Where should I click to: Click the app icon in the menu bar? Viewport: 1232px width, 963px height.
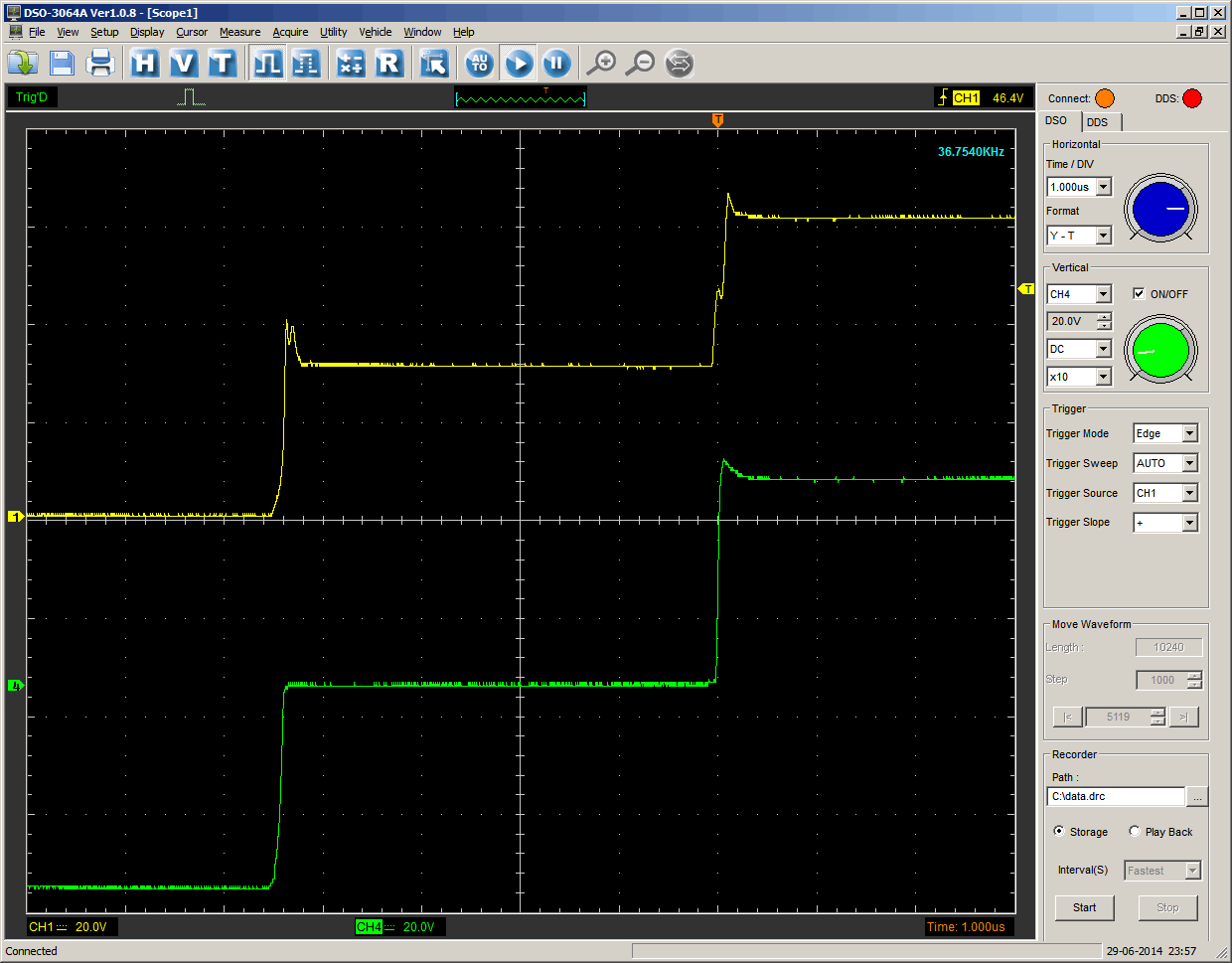[15, 32]
